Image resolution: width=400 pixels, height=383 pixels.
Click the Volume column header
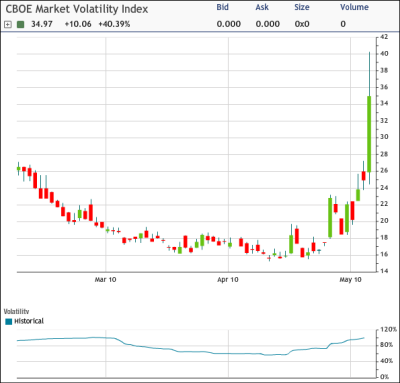(354, 7)
